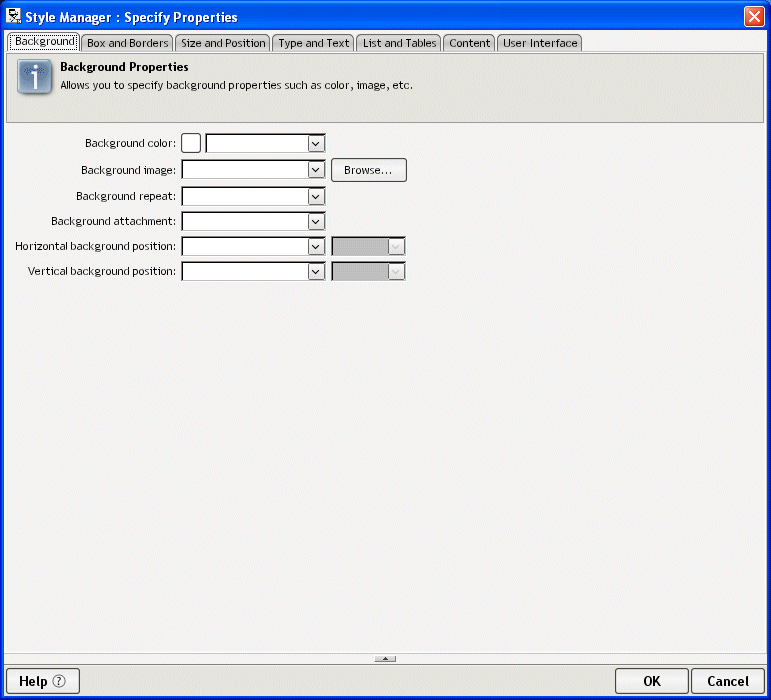This screenshot has height=700, width=771.
Task: Click the Browse... button
Action: click(369, 170)
